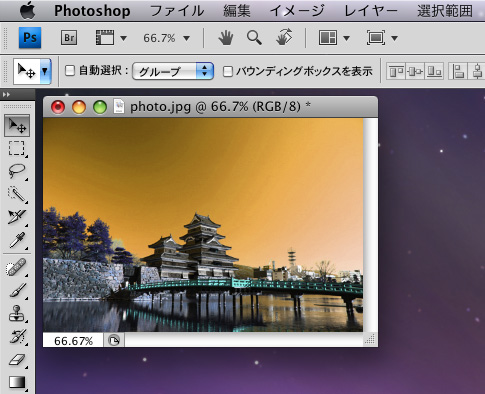The height and width of the screenshot is (394, 485).
Task: Click the photo.jpg window title text
Action: tap(220, 107)
